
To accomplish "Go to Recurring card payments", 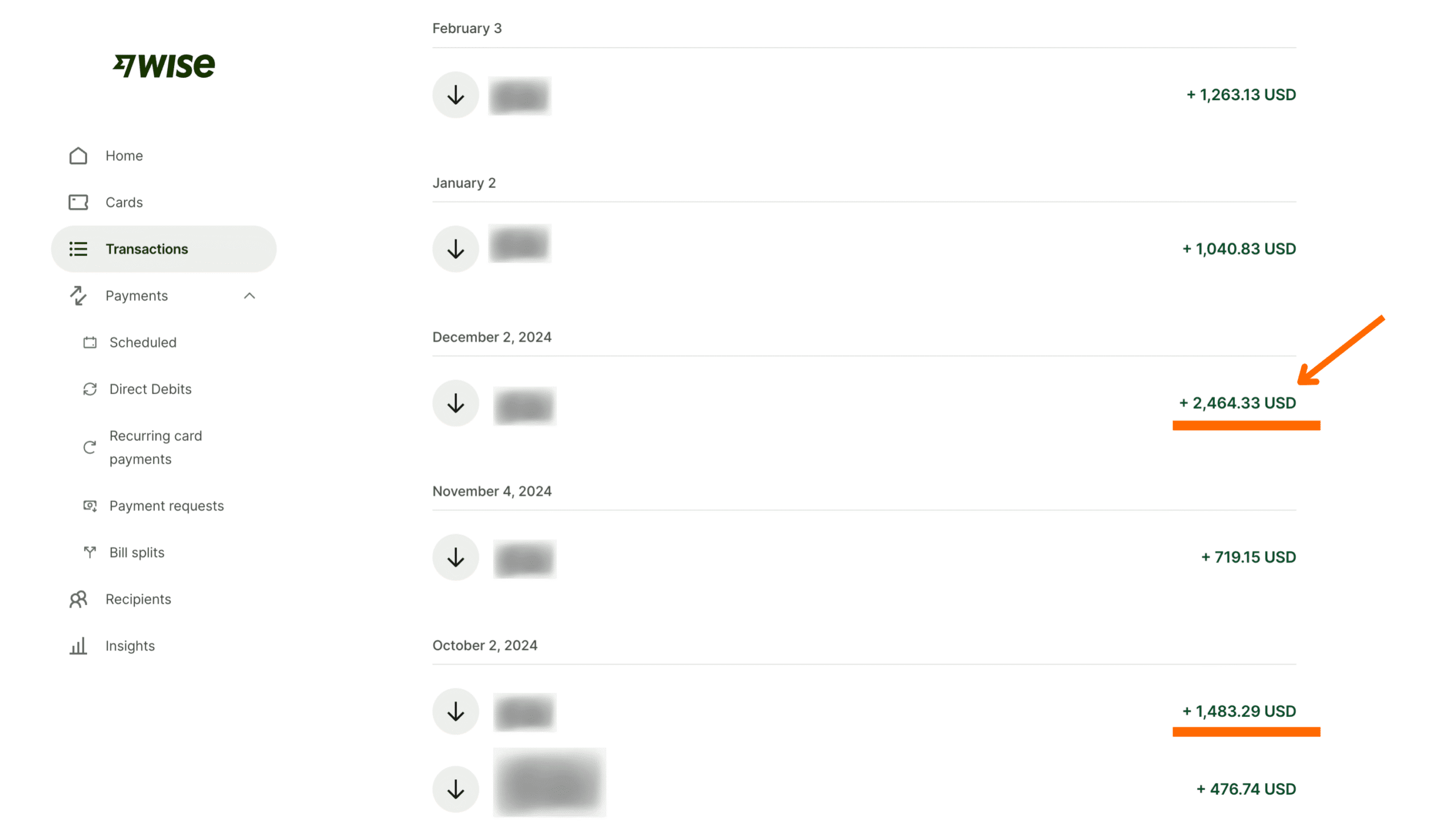I will [x=155, y=447].
